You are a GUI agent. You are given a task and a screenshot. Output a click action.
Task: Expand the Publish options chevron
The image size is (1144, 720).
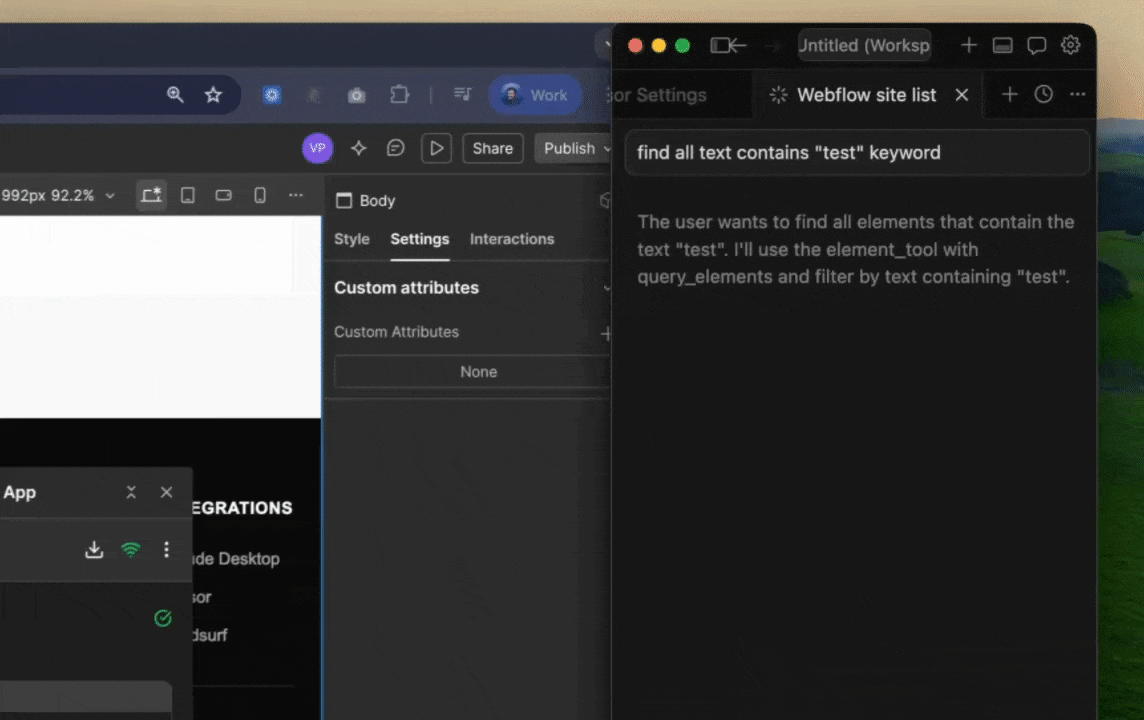click(606, 148)
